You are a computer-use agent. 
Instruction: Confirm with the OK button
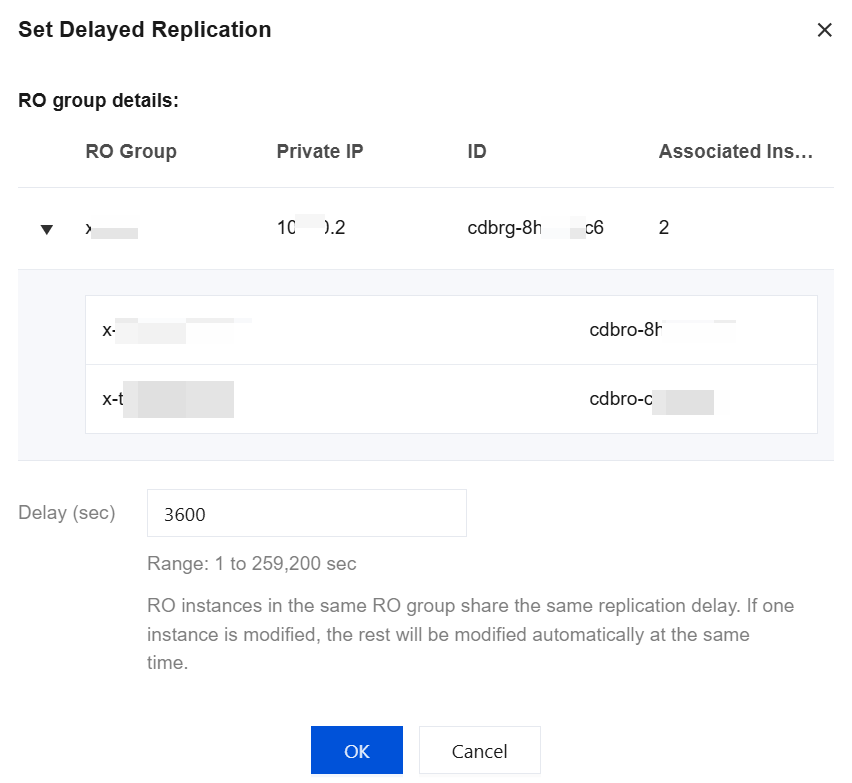(x=356, y=751)
